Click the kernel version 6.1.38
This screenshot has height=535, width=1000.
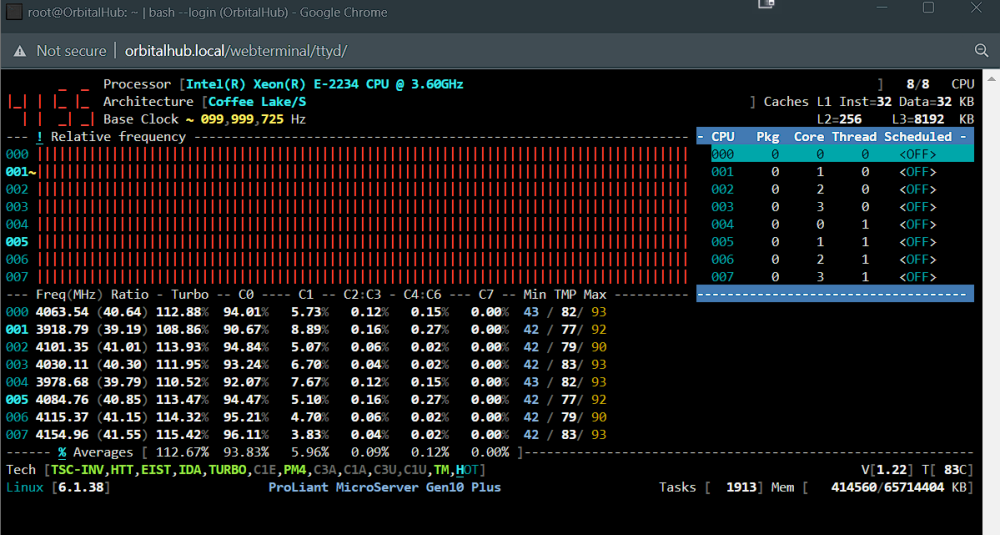(x=81, y=488)
